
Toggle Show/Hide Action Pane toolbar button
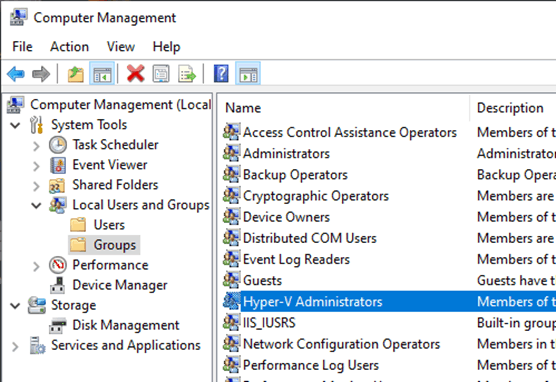tap(248, 73)
